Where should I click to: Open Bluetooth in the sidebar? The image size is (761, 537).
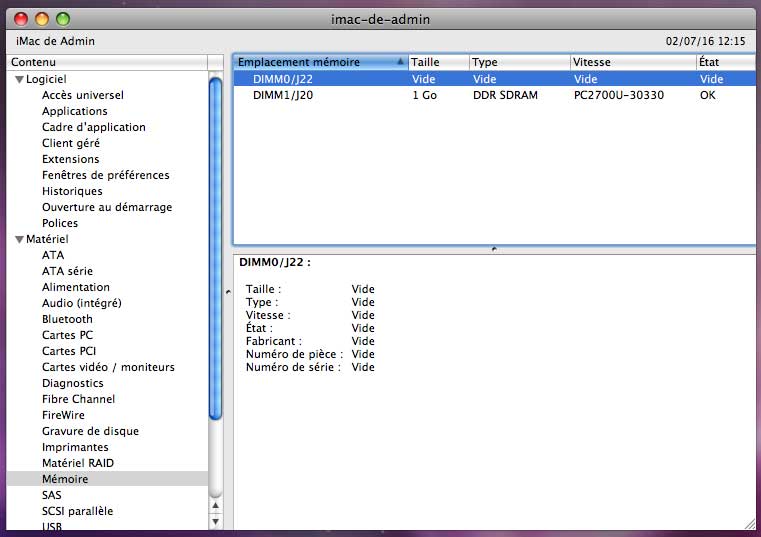click(67, 319)
